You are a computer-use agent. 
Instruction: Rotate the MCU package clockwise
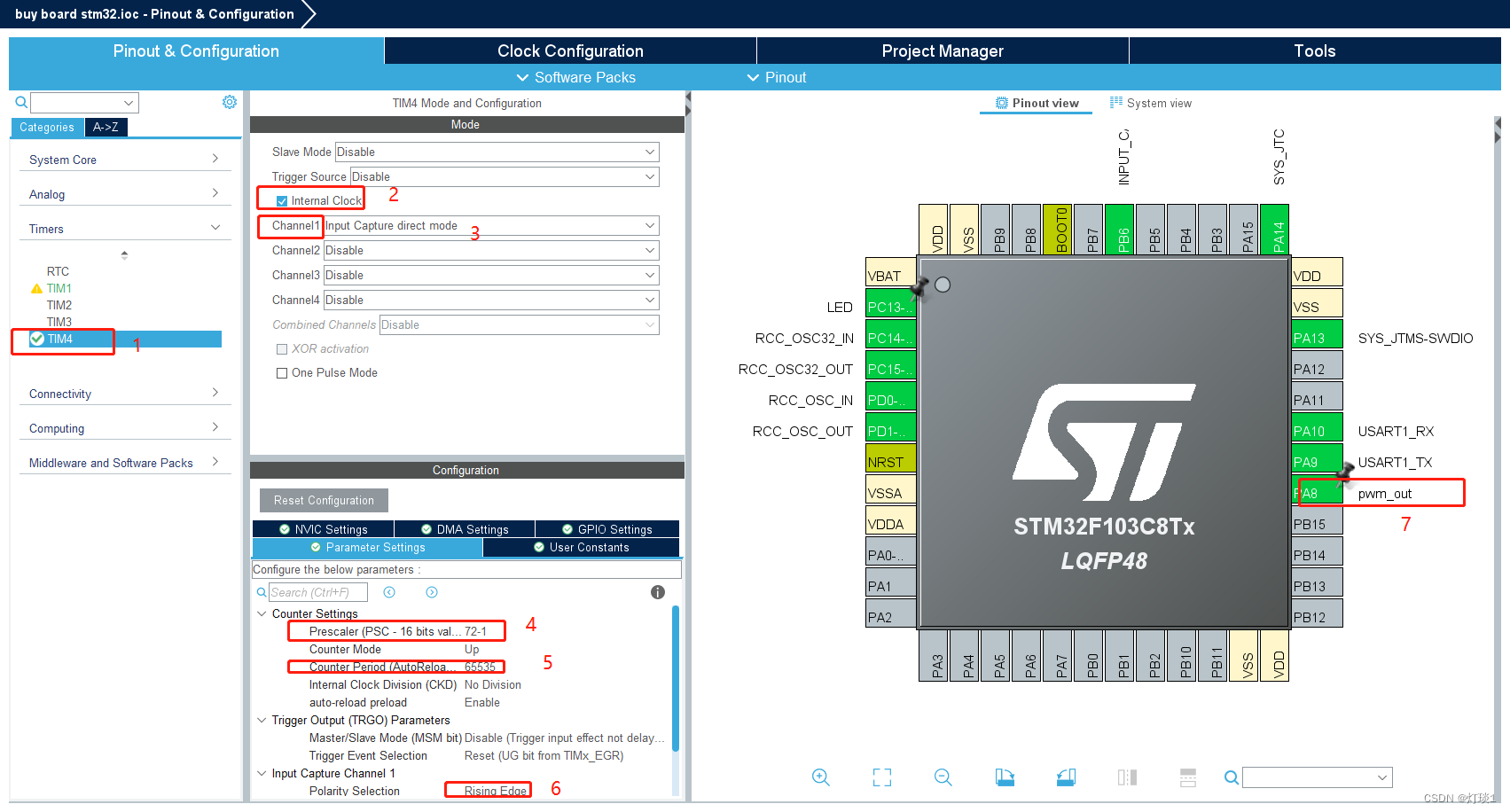coord(1005,777)
